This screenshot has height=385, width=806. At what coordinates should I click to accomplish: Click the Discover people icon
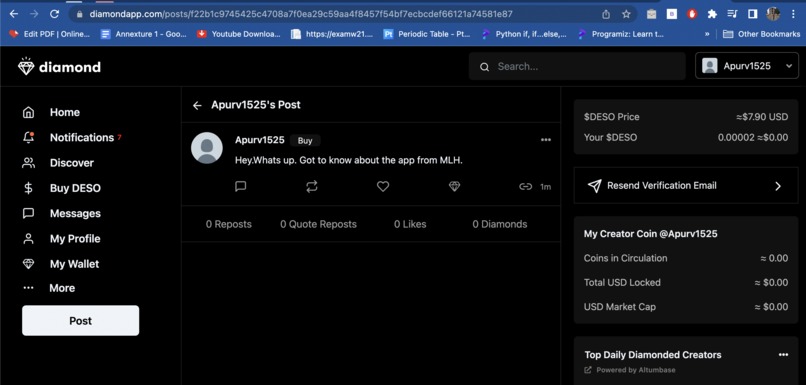(29, 163)
